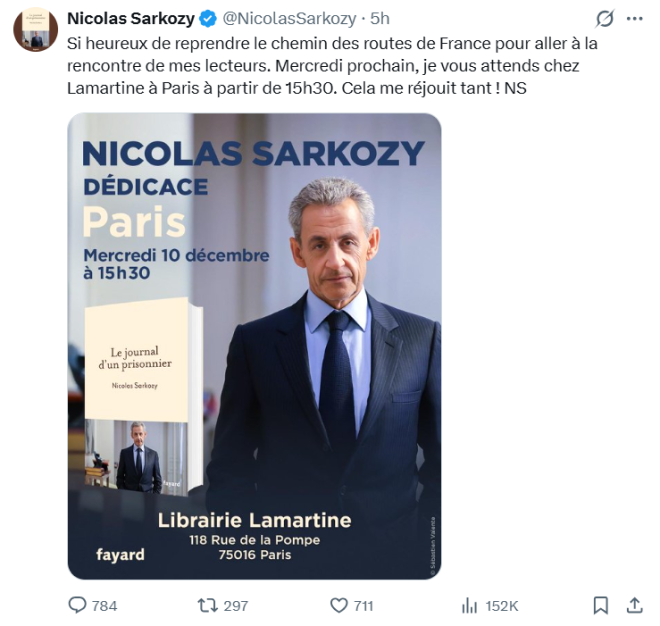Click the 784 replies count
The height and width of the screenshot is (626, 660).
pyautogui.click(x=105, y=605)
